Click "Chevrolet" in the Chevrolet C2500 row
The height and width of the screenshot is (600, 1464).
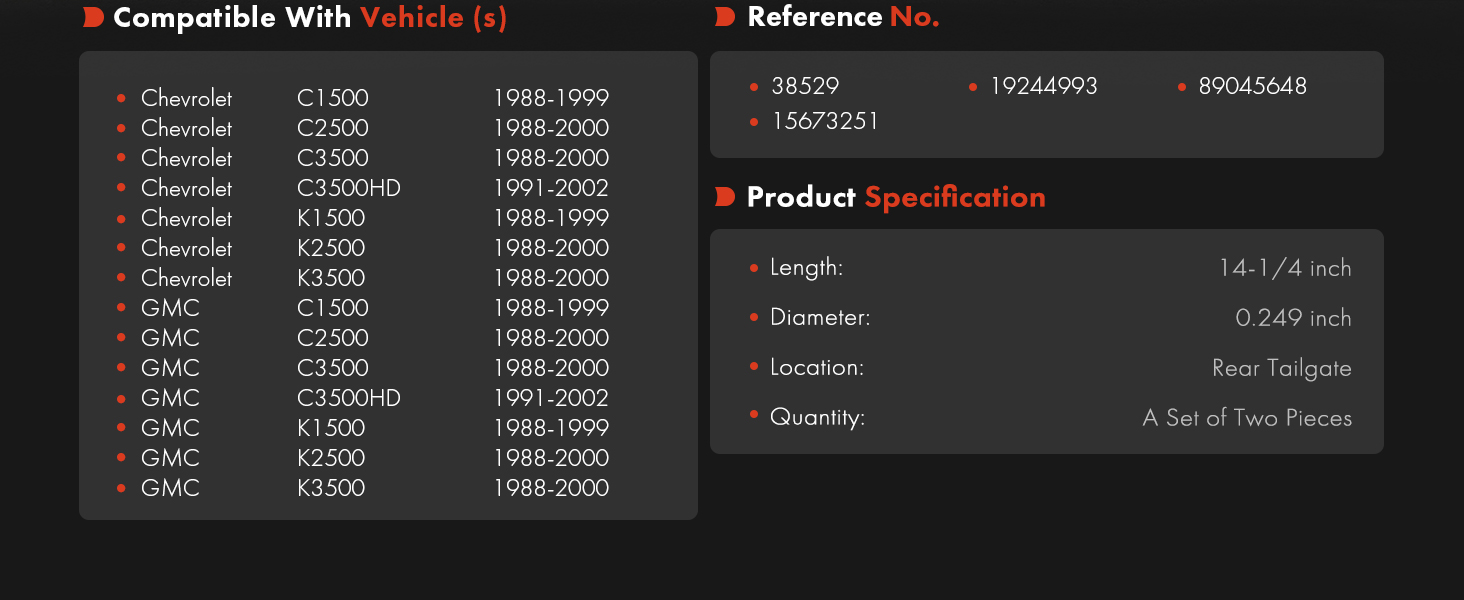click(186, 128)
